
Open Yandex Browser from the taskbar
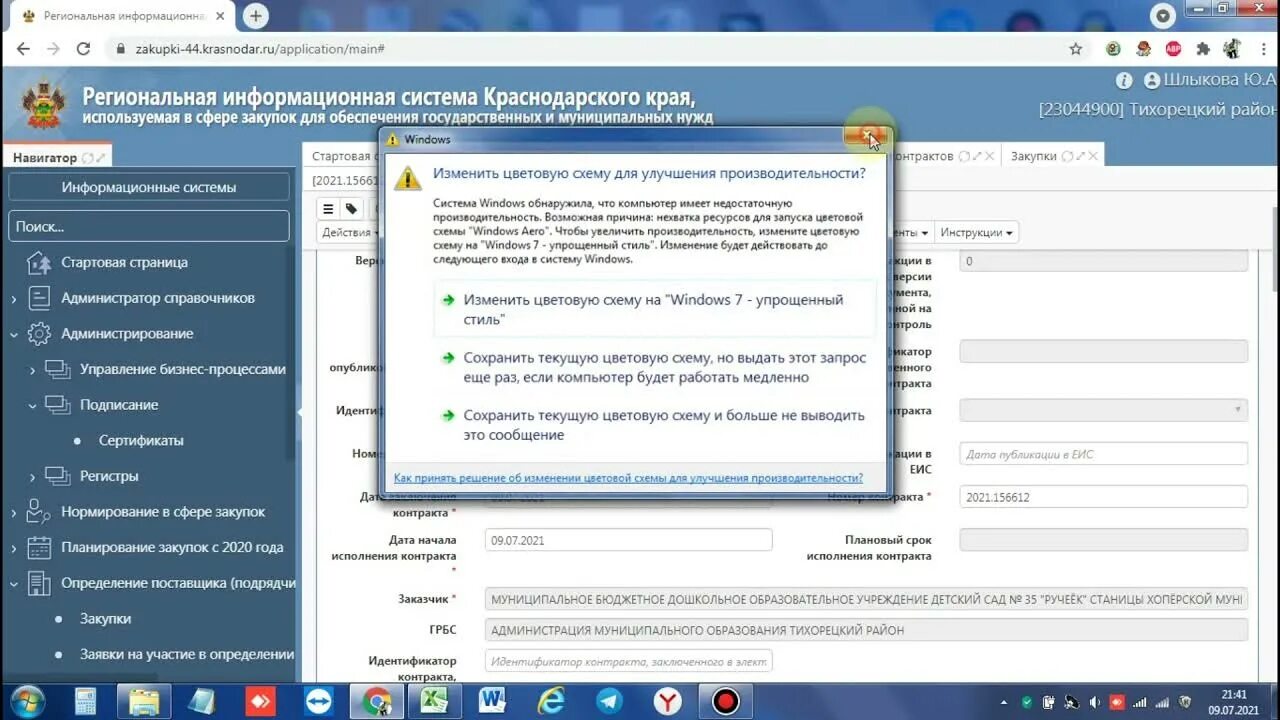(x=667, y=701)
